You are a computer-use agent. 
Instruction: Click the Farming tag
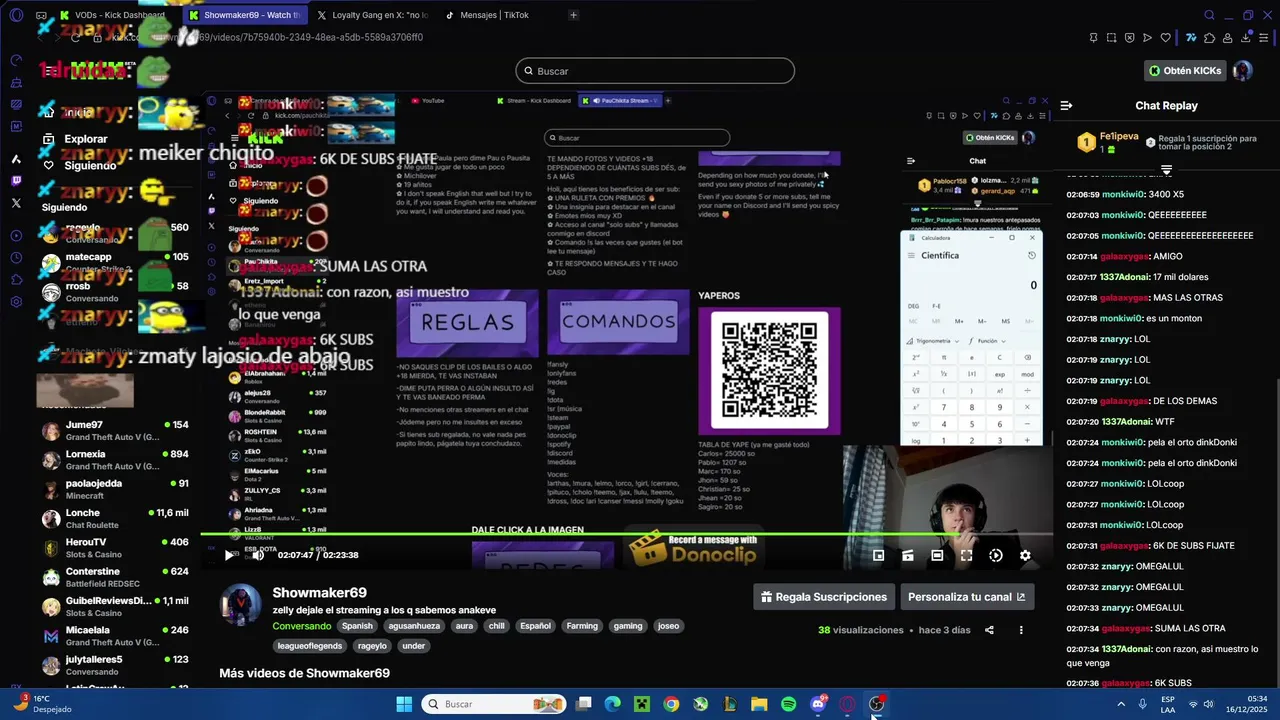[x=582, y=626]
